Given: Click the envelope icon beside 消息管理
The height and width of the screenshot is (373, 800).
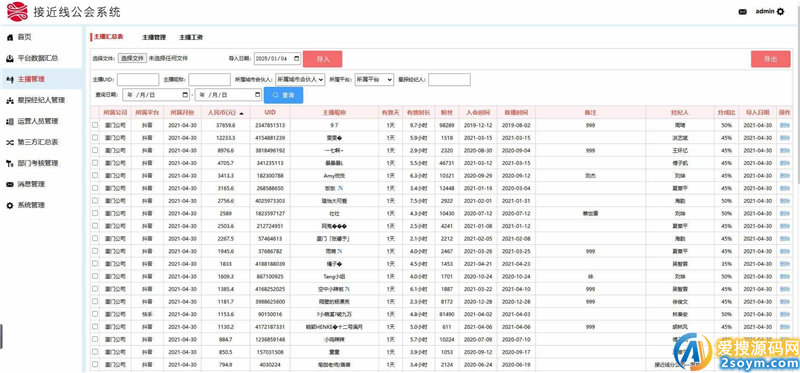Looking at the screenshot, I should click(9, 184).
